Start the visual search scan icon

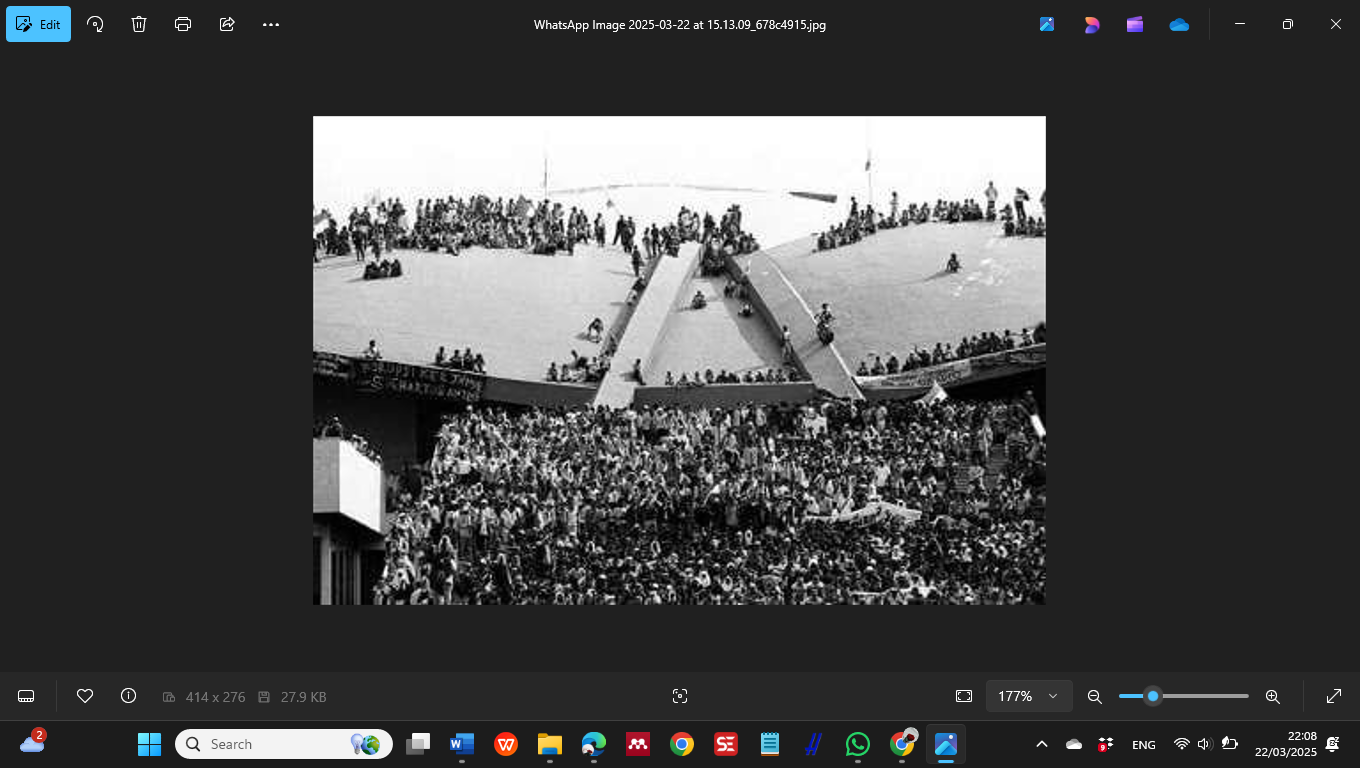[x=680, y=696]
